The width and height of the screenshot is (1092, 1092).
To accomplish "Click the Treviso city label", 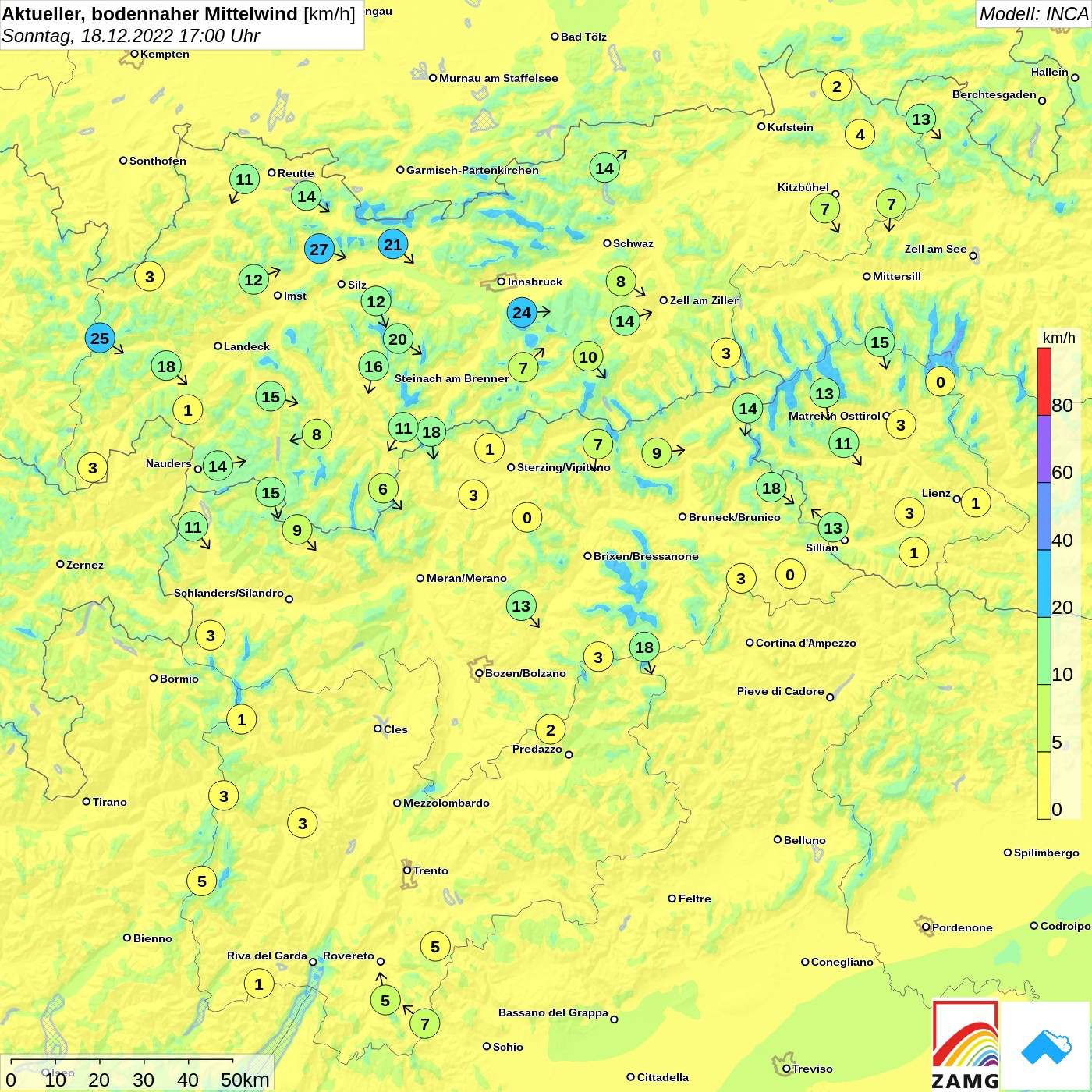I will pos(813,1069).
